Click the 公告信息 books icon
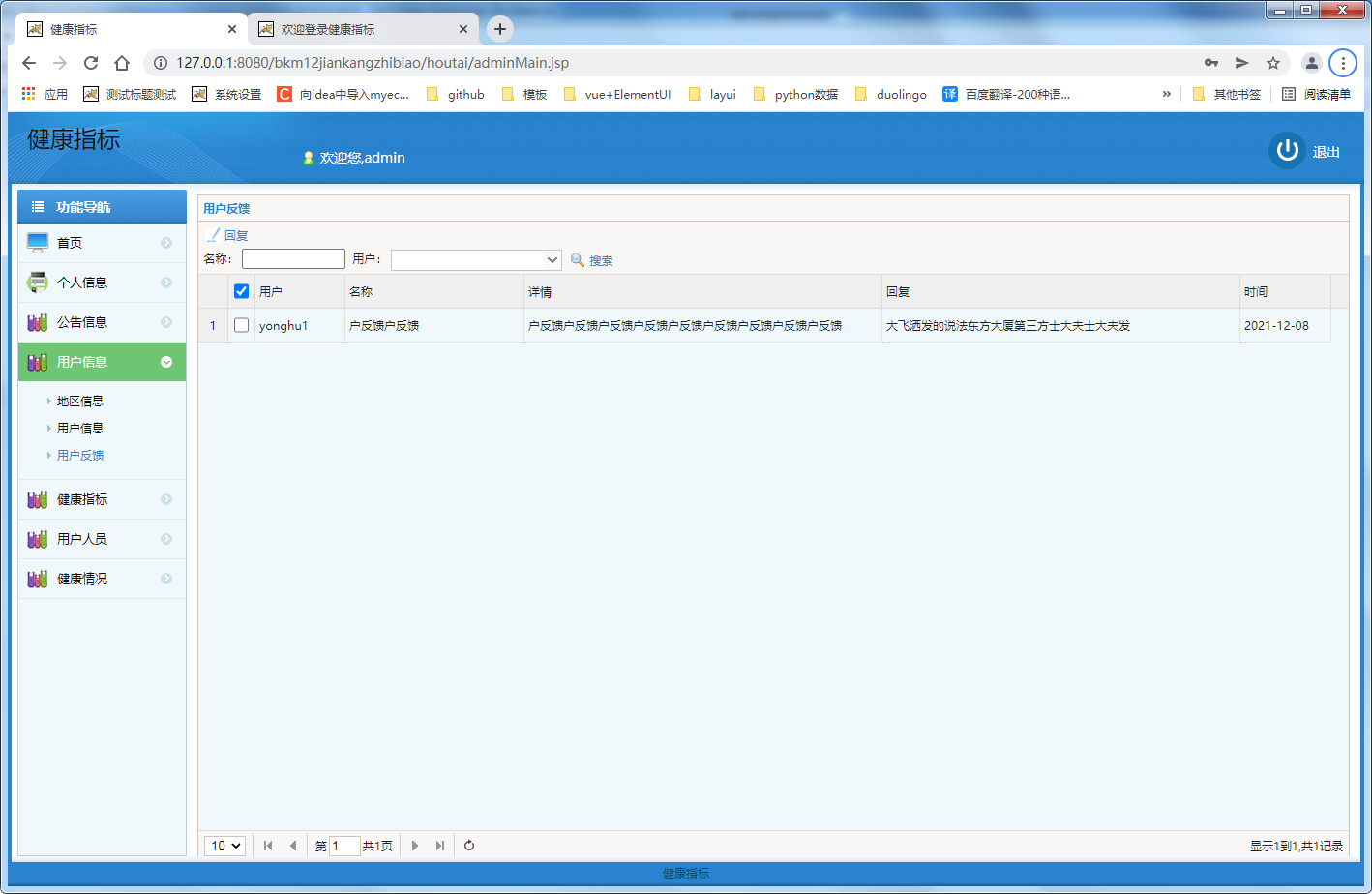The width and height of the screenshot is (1372, 894). pyautogui.click(x=38, y=322)
